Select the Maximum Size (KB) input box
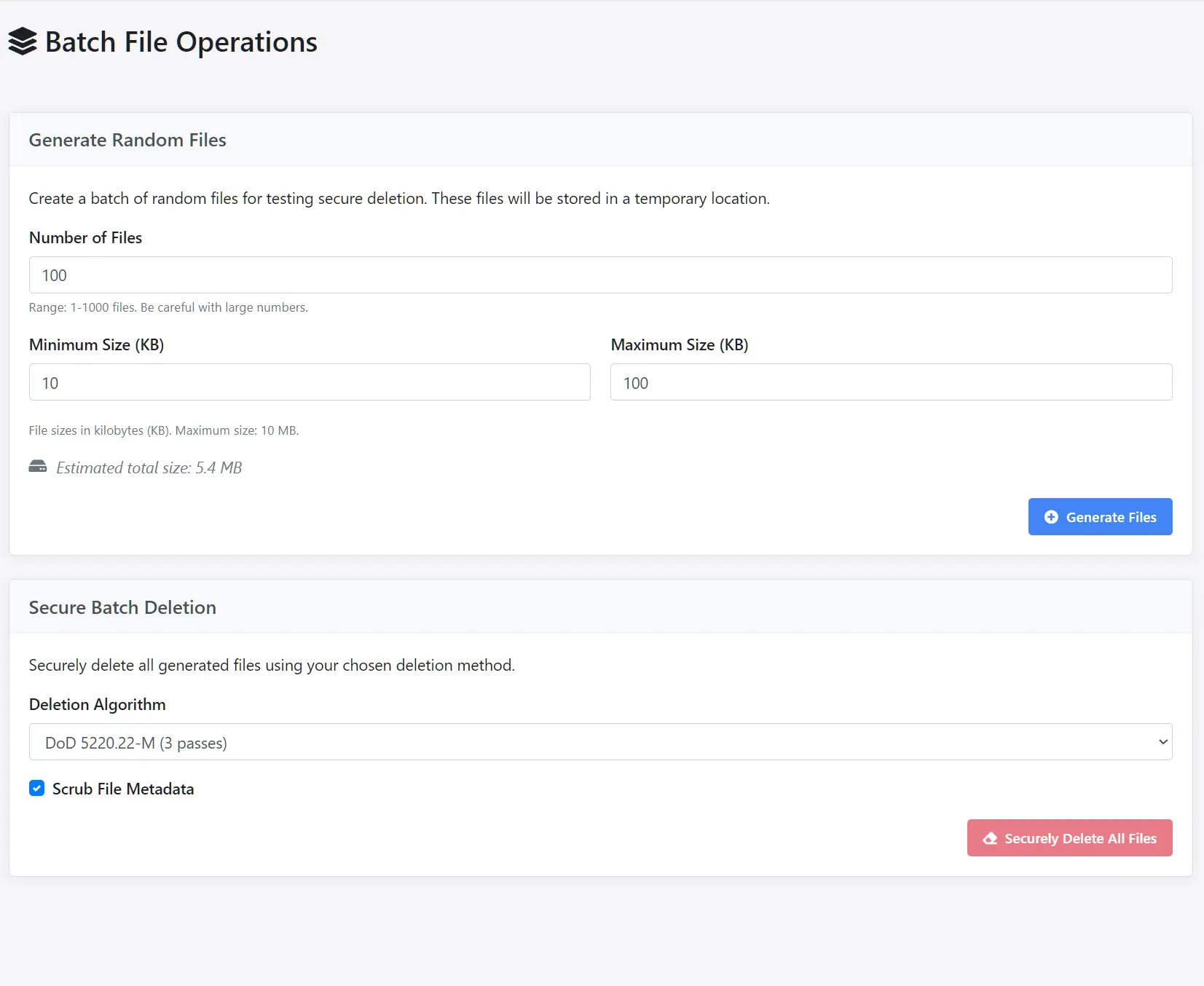The height and width of the screenshot is (986, 1204). click(890, 382)
